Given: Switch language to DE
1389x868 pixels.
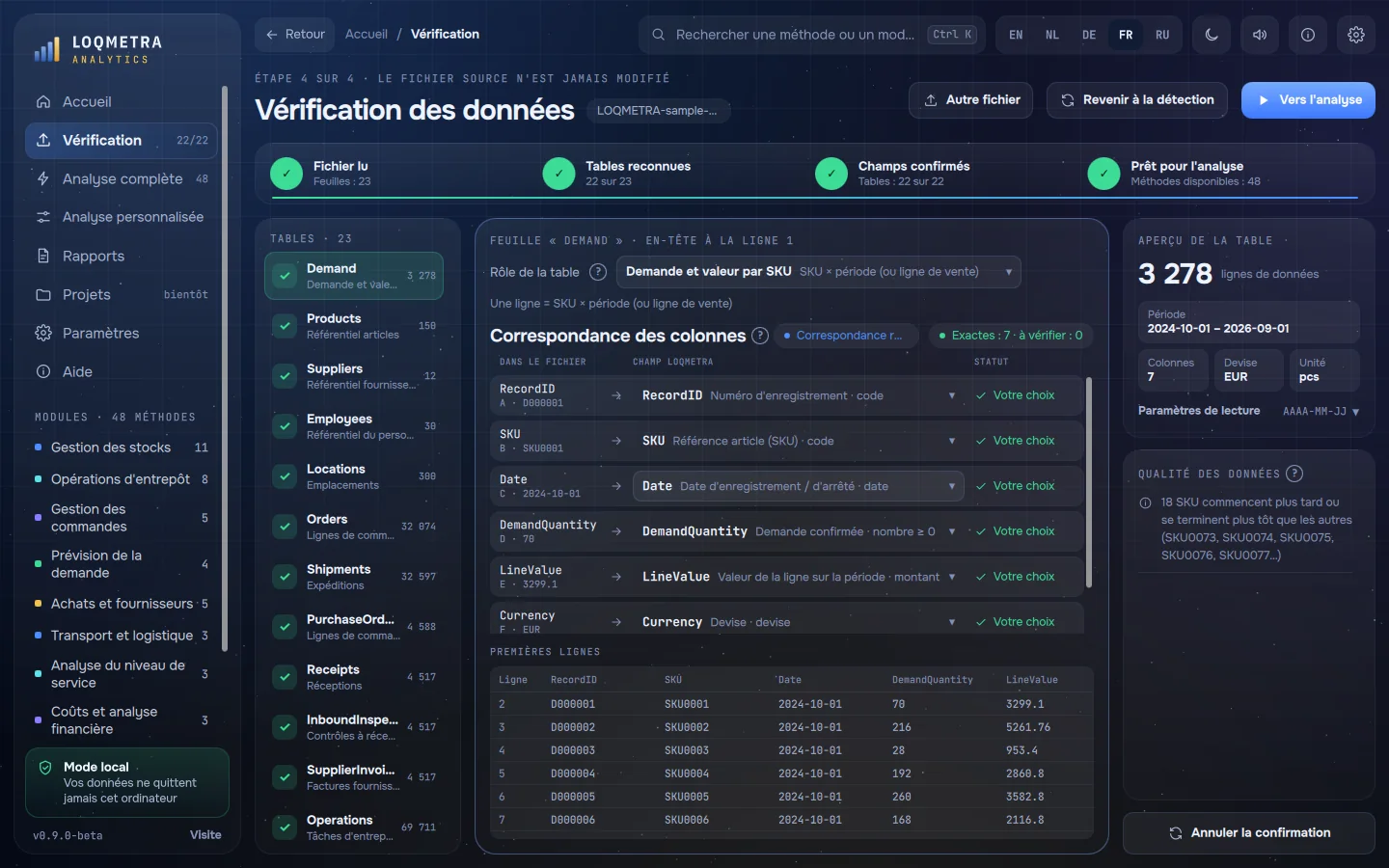Looking at the screenshot, I should tap(1089, 35).
